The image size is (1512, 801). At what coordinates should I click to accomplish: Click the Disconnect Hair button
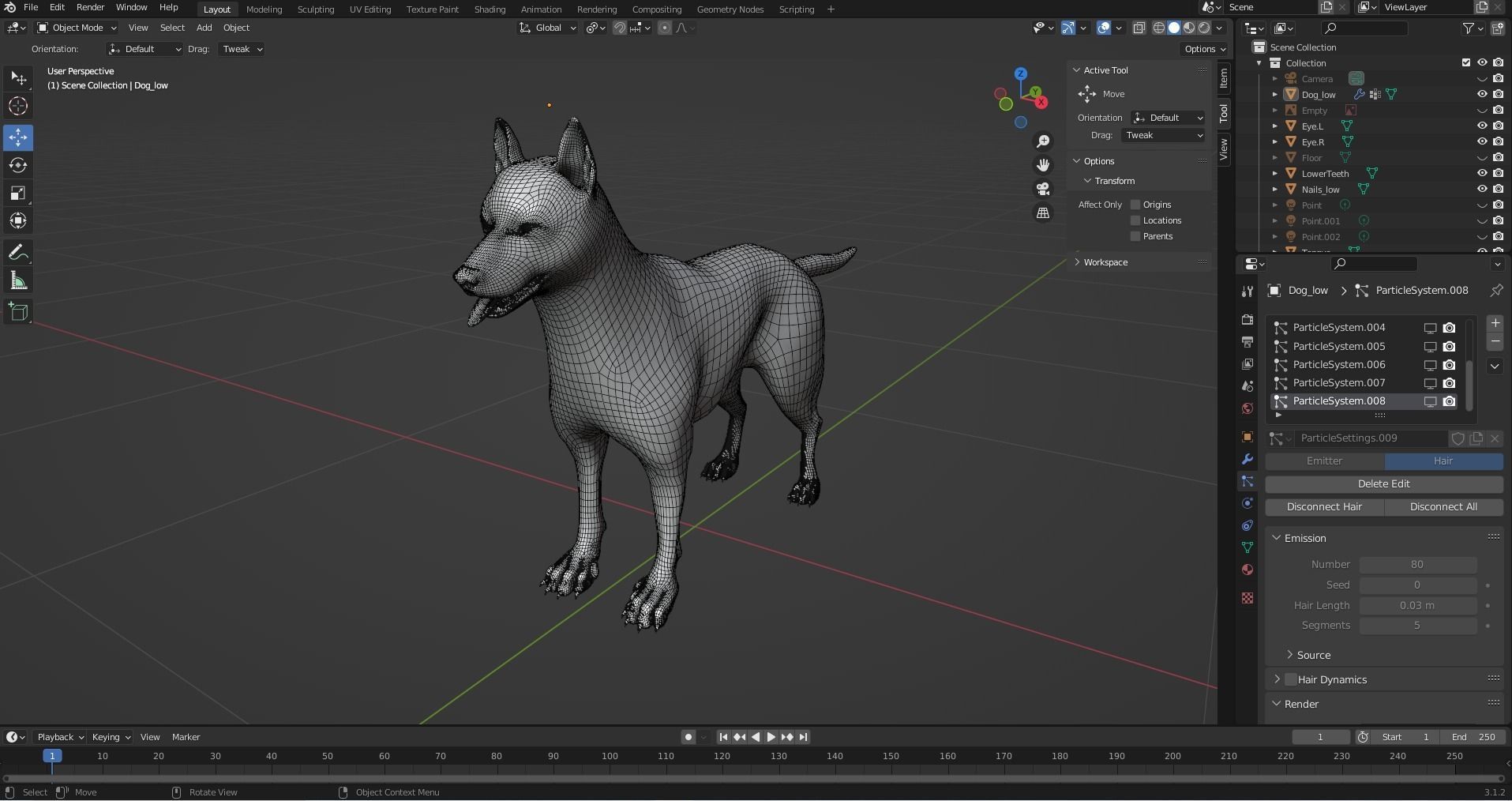(x=1324, y=506)
